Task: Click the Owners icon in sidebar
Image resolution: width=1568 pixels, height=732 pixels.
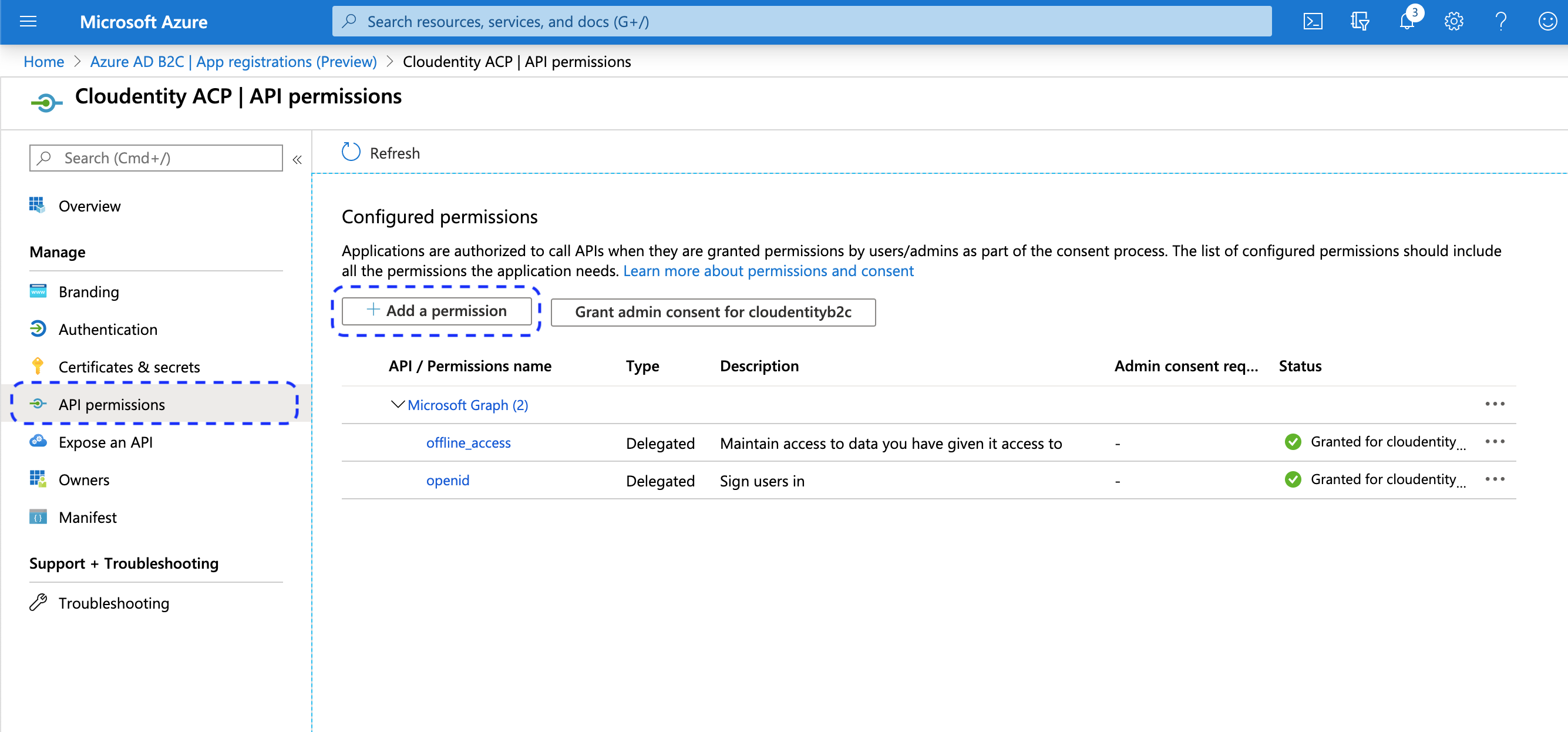Action: click(x=38, y=479)
